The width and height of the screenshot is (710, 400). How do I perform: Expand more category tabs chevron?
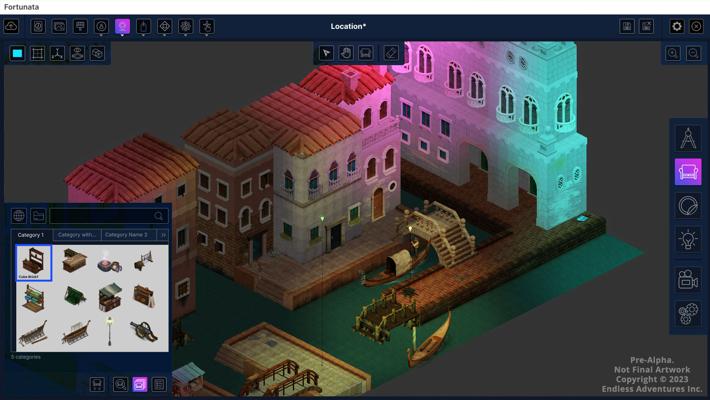[163, 235]
